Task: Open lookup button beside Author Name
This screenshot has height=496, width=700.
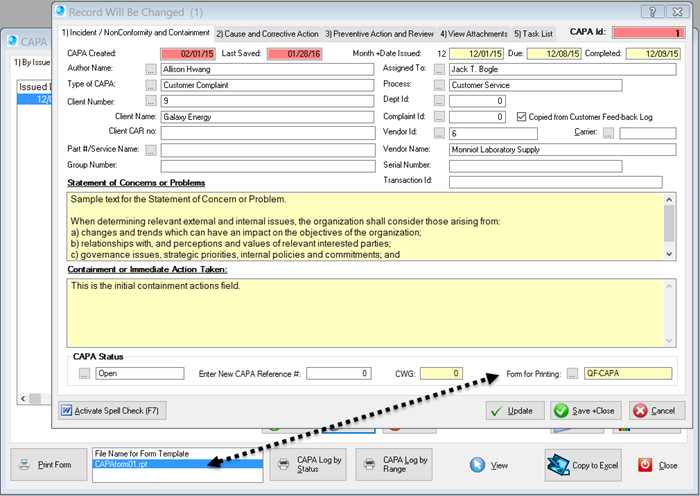Action: click(x=151, y=69)
